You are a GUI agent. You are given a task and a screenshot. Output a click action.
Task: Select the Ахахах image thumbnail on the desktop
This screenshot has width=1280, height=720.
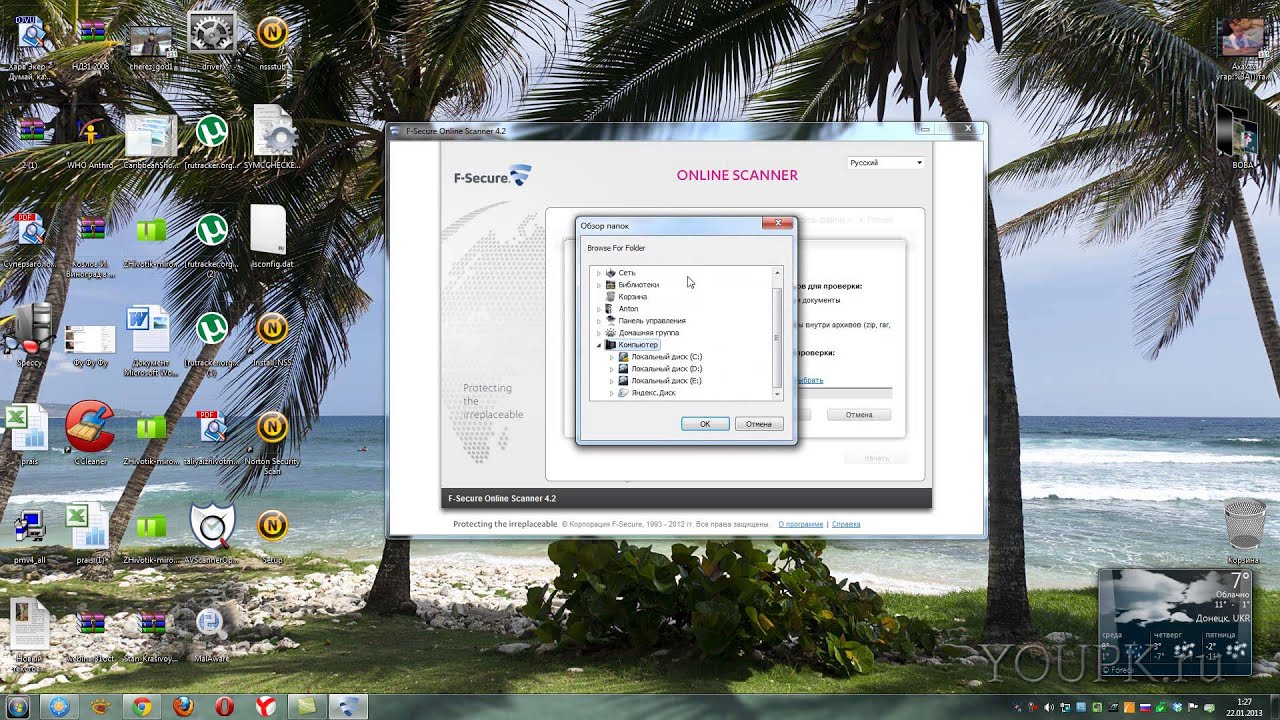tap(1242, 48)
